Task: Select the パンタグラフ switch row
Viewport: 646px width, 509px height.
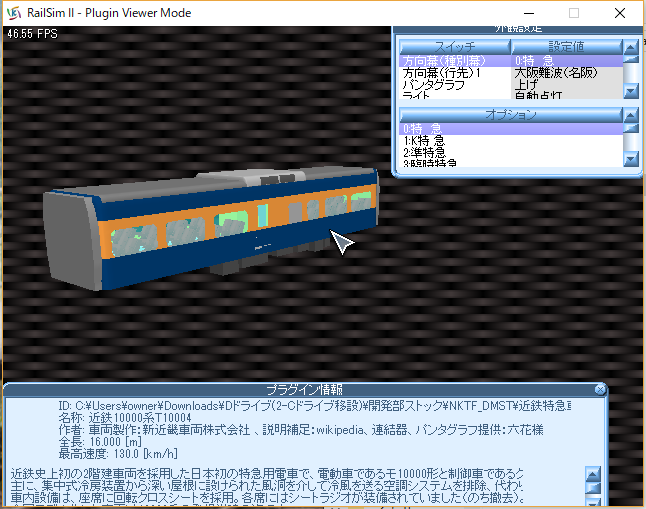Action: (x=511, y=85)
